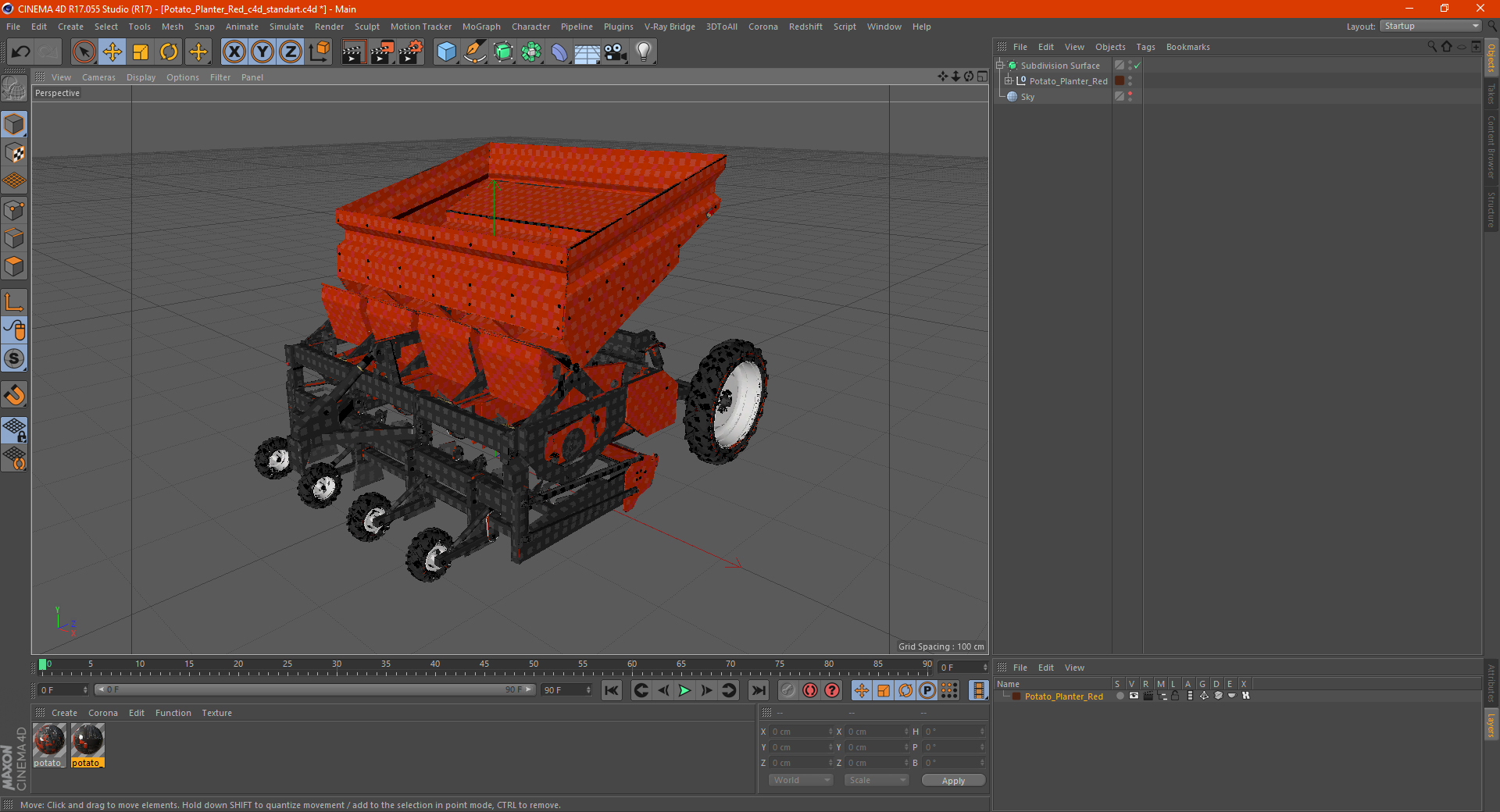Image resolution: width=1500 pixels, height=812 pixels.
Task: Open spline Pen tool
Action: pos(475,52)
